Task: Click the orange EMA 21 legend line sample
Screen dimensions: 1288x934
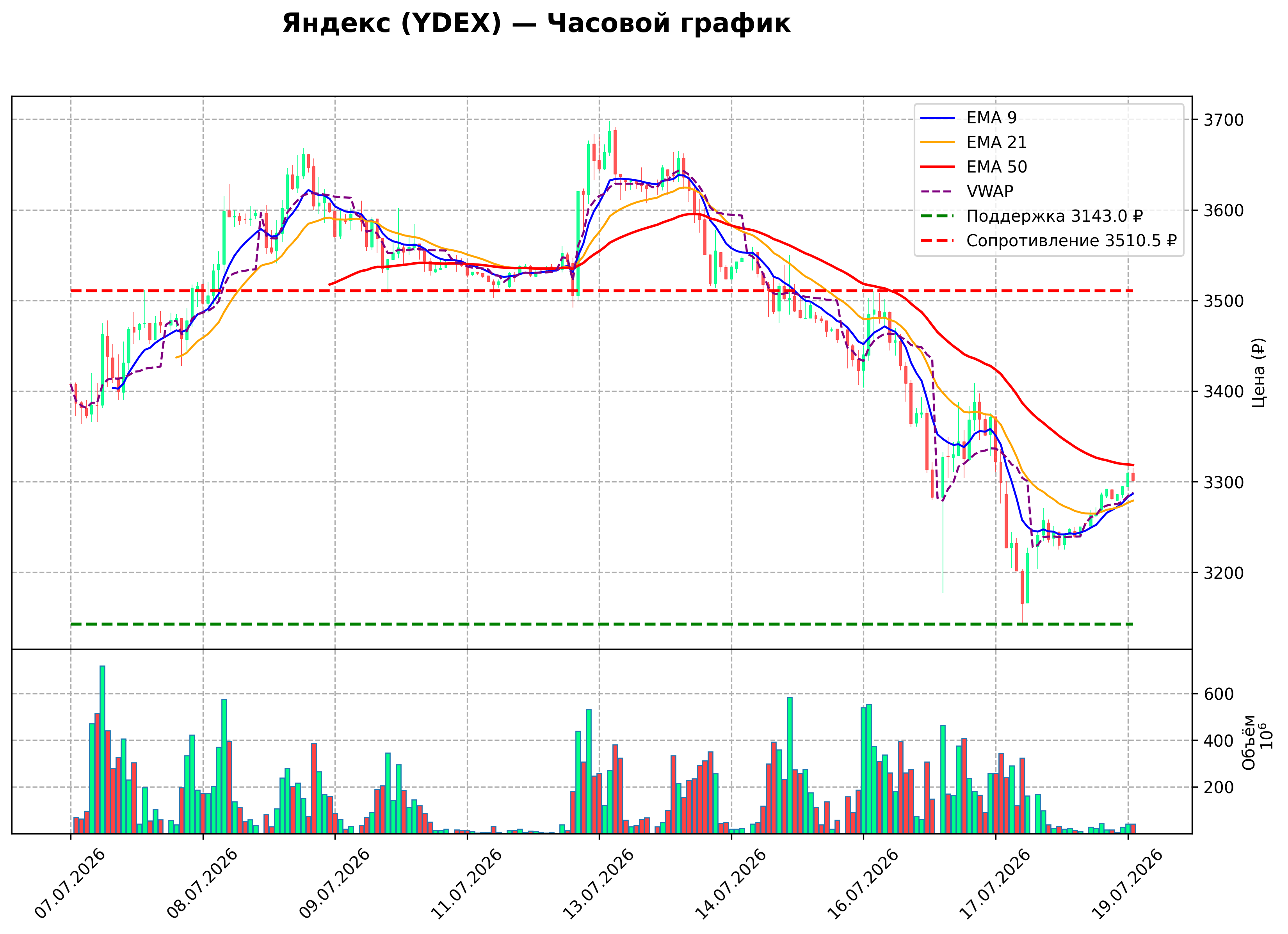Action: [938, 142]
